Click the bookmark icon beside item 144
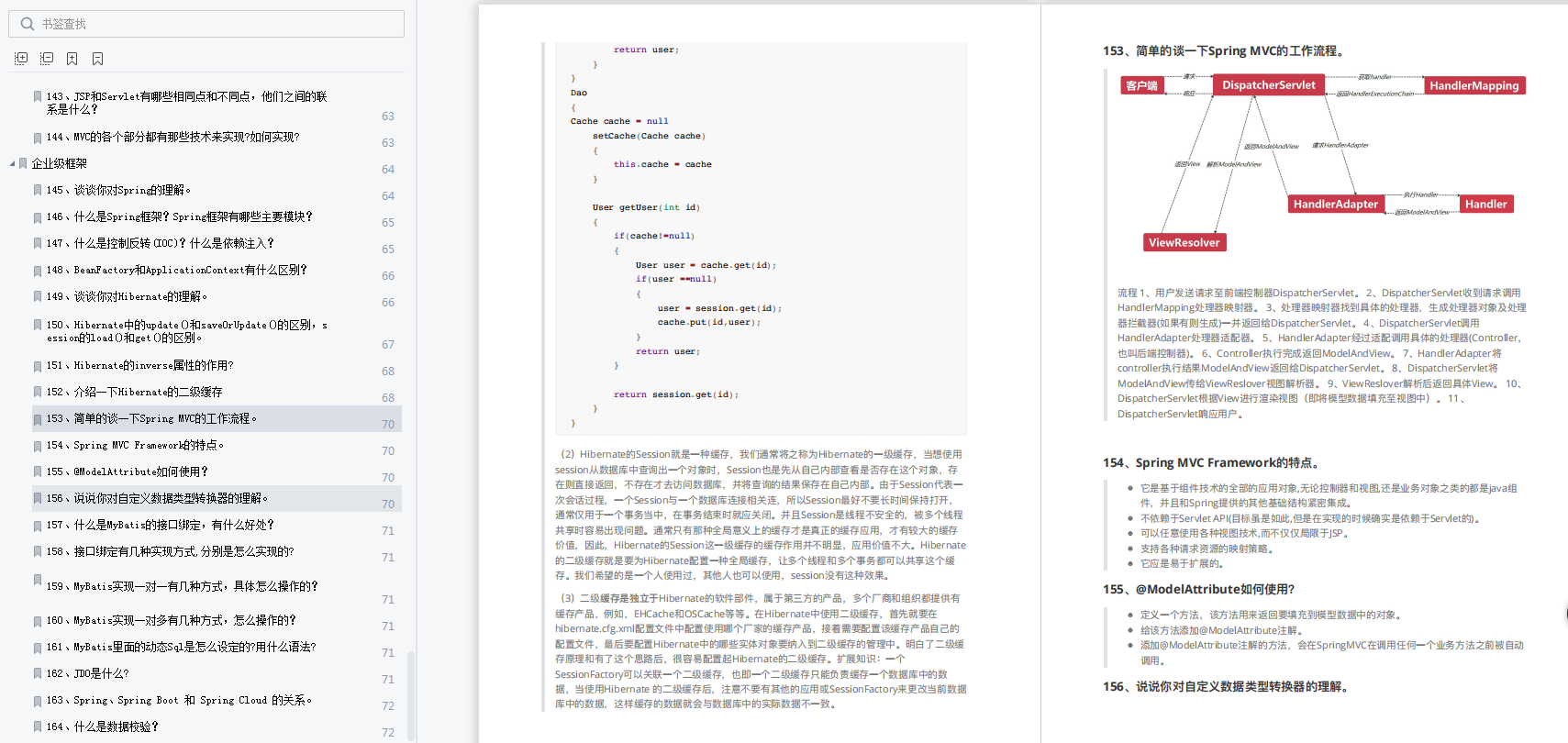This screenshot has width=1568, height=743. click(x=38, y=138)
